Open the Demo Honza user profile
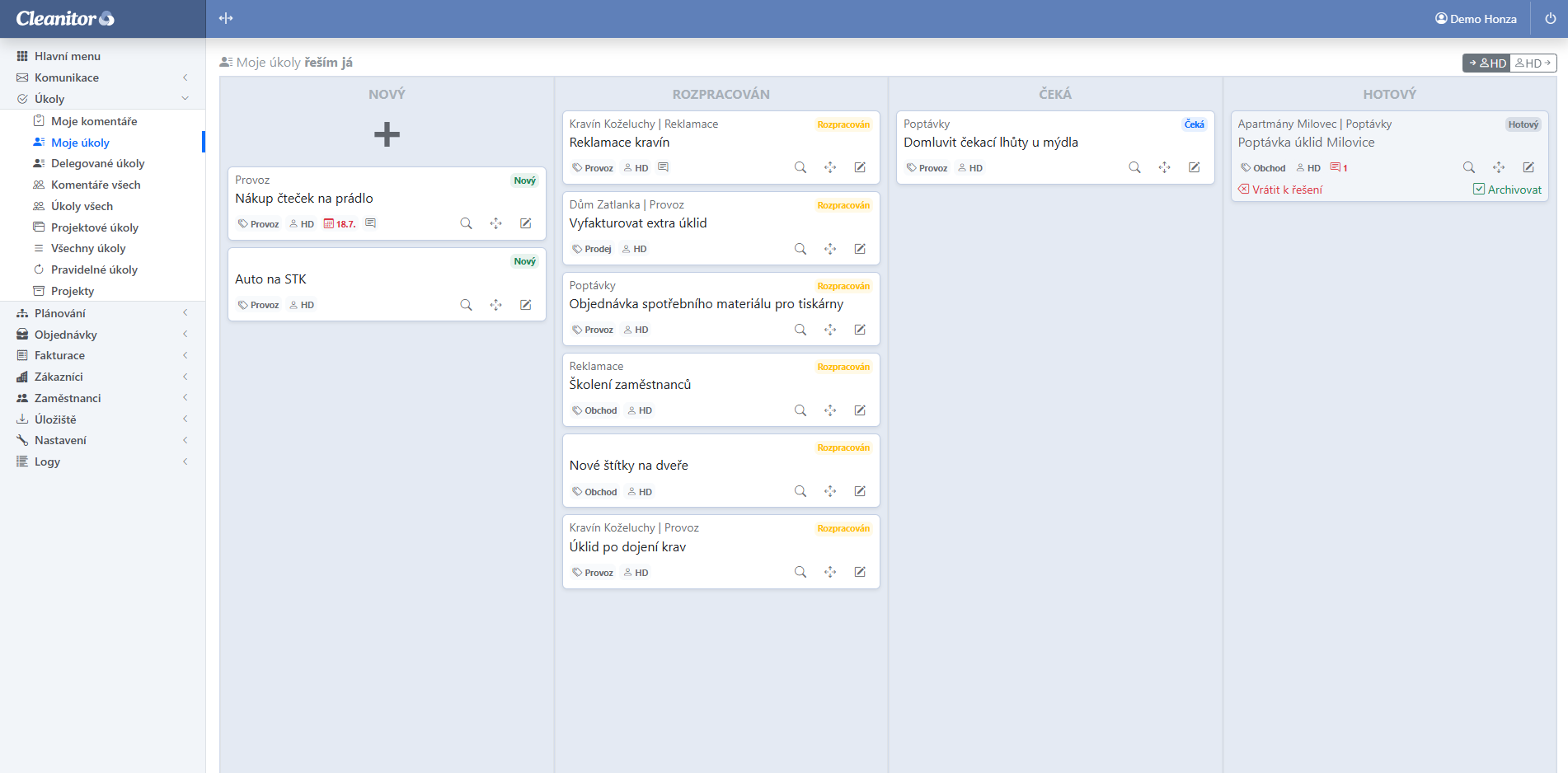Viewport: 1568px width, 773px height. pos(1476,18)
